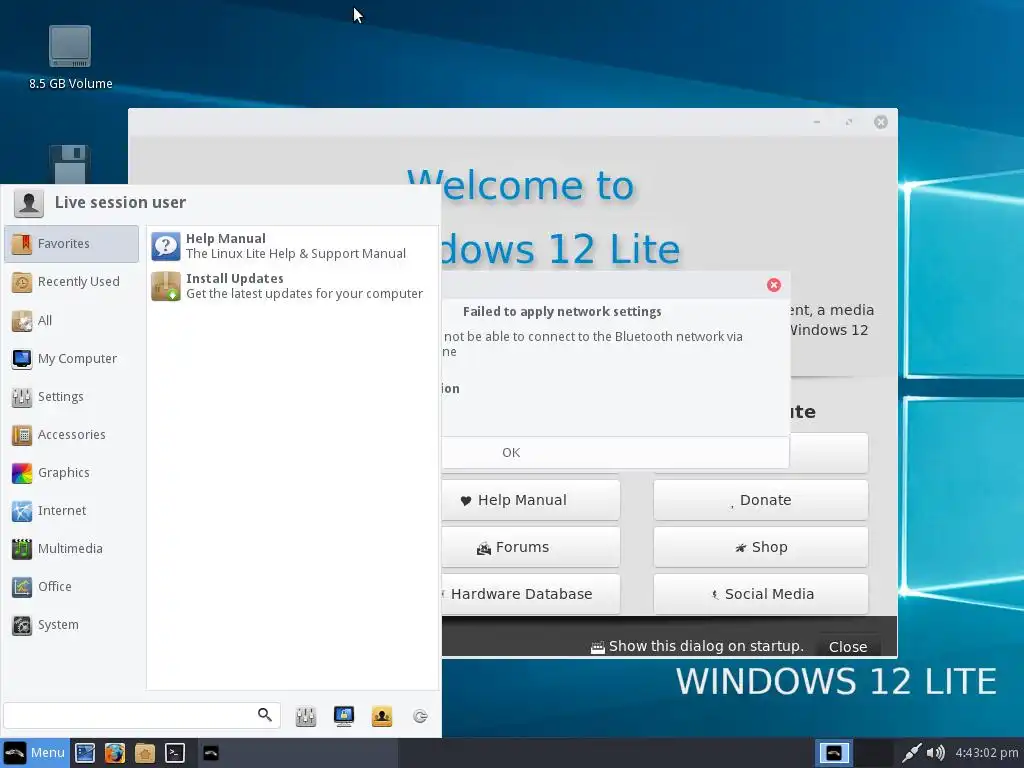Launch the terminal from the taskbar
The height and width of the screenshot is (768, 1024).
pyautogui.click(x=175, y=753)
